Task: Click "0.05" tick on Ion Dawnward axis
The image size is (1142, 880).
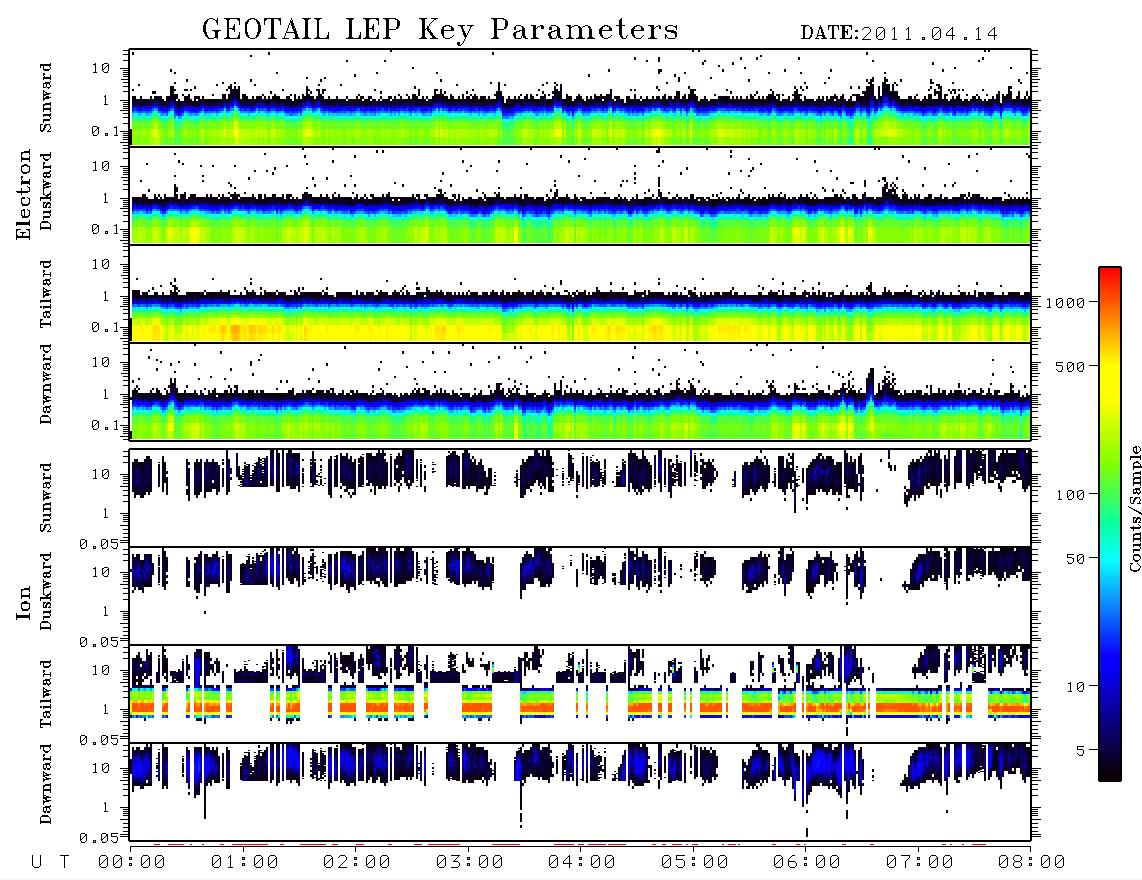Action: (98, 838)
